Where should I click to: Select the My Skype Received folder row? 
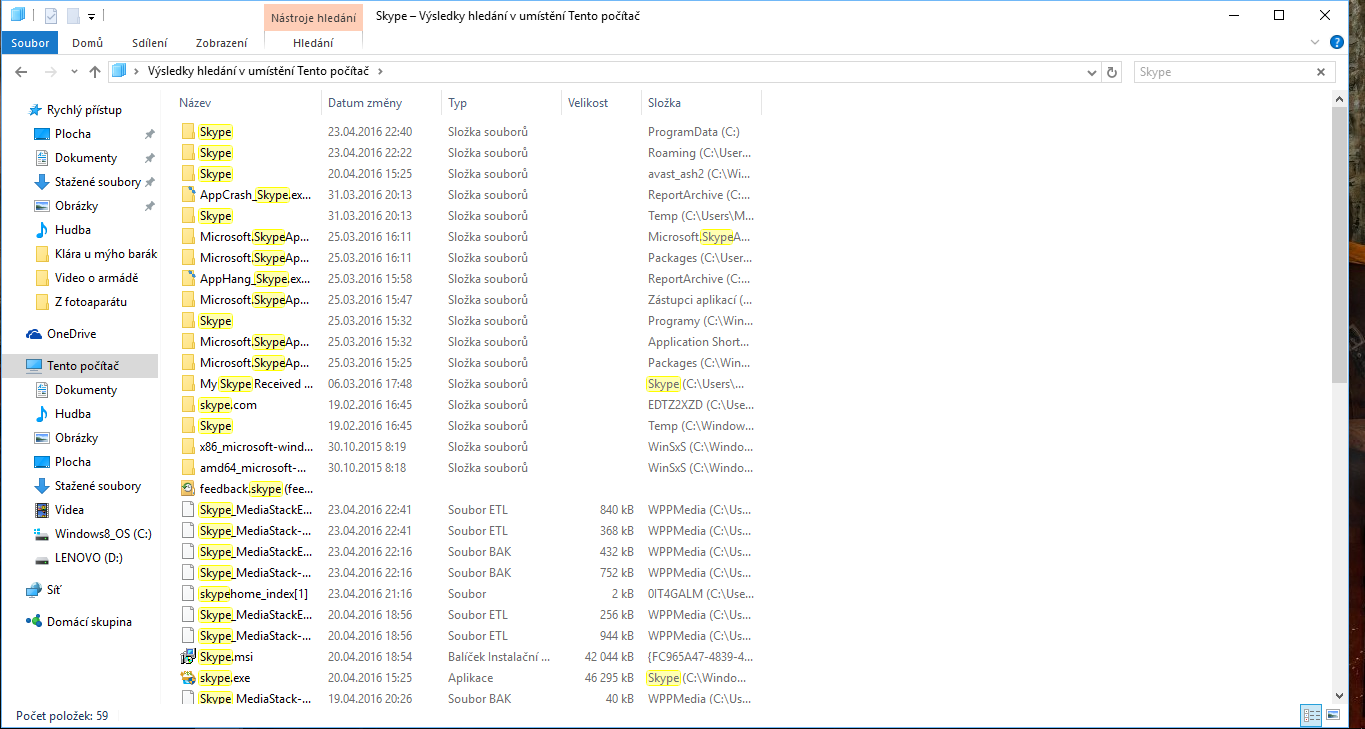pos(467,384)
